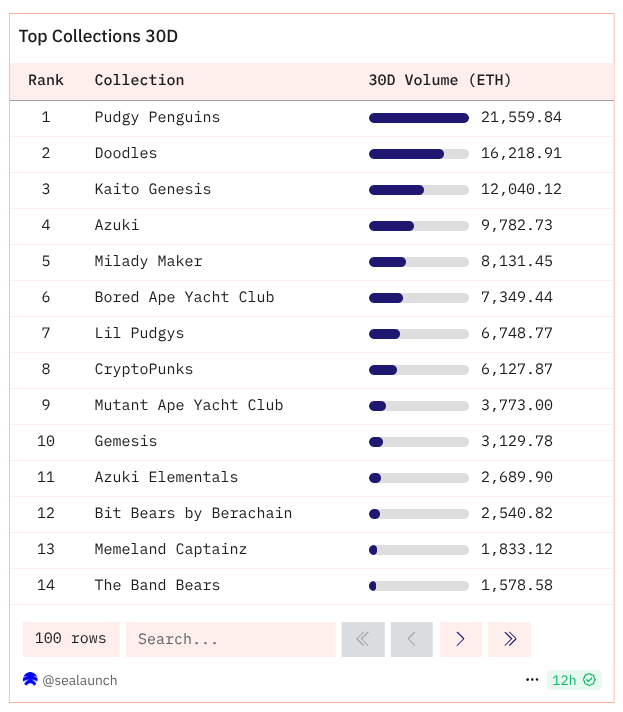
Task: Open the three-dot options menu
Action: pyautogui.click(x=532, y=680)
